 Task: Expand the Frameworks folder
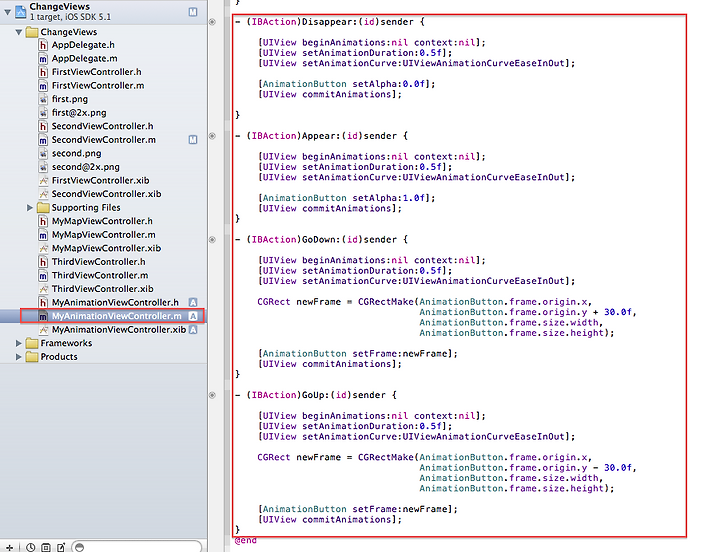pos(18,343)
